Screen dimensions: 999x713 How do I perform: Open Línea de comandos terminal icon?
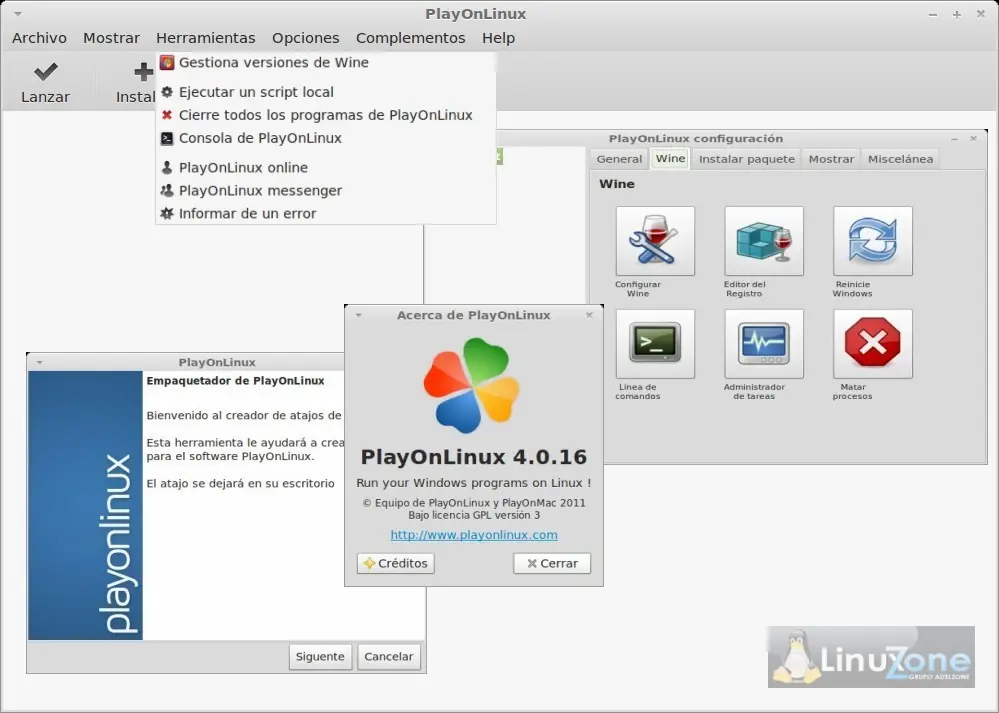655,344
